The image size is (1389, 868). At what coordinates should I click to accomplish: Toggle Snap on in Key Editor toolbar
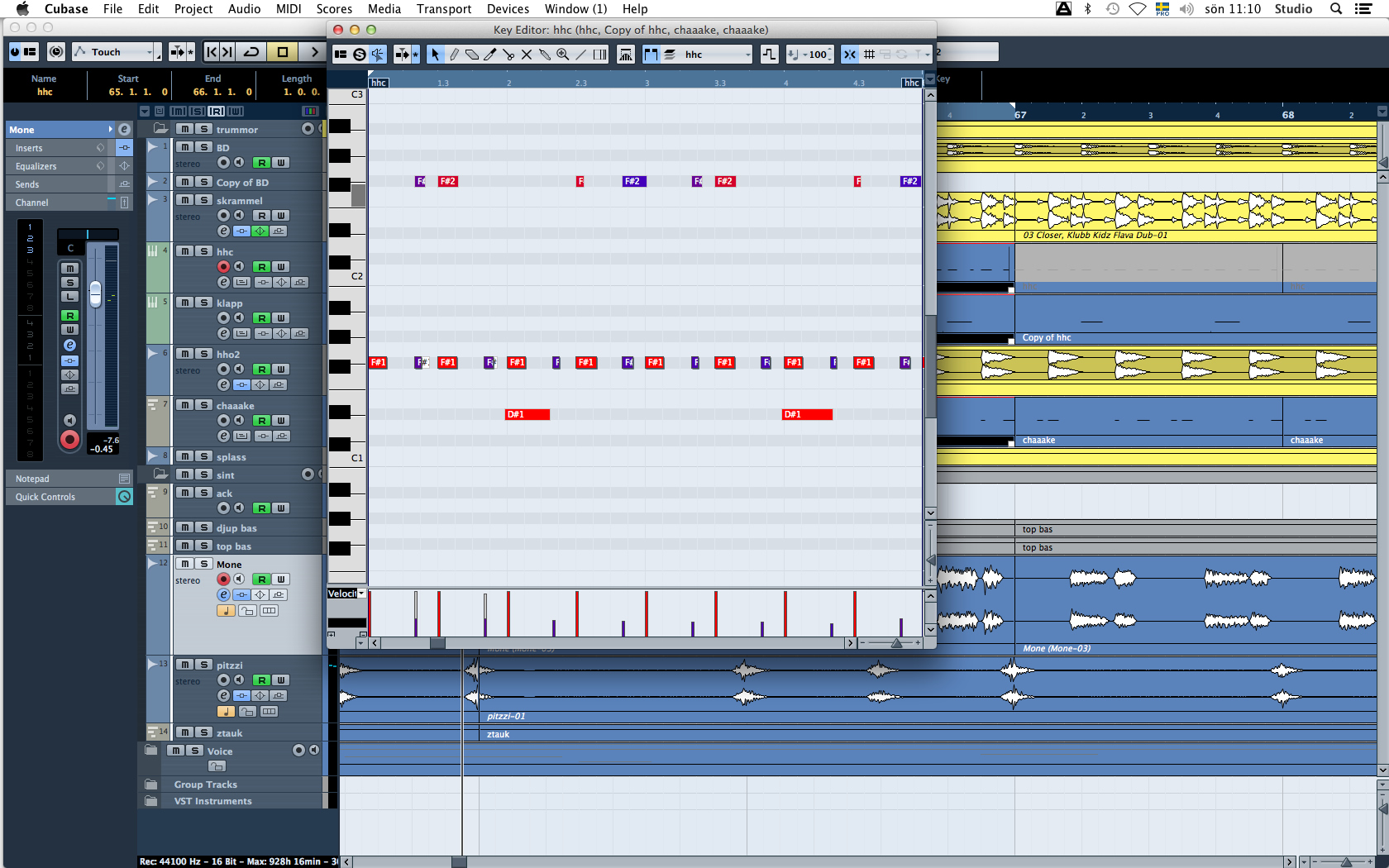(x=850, y=55)
